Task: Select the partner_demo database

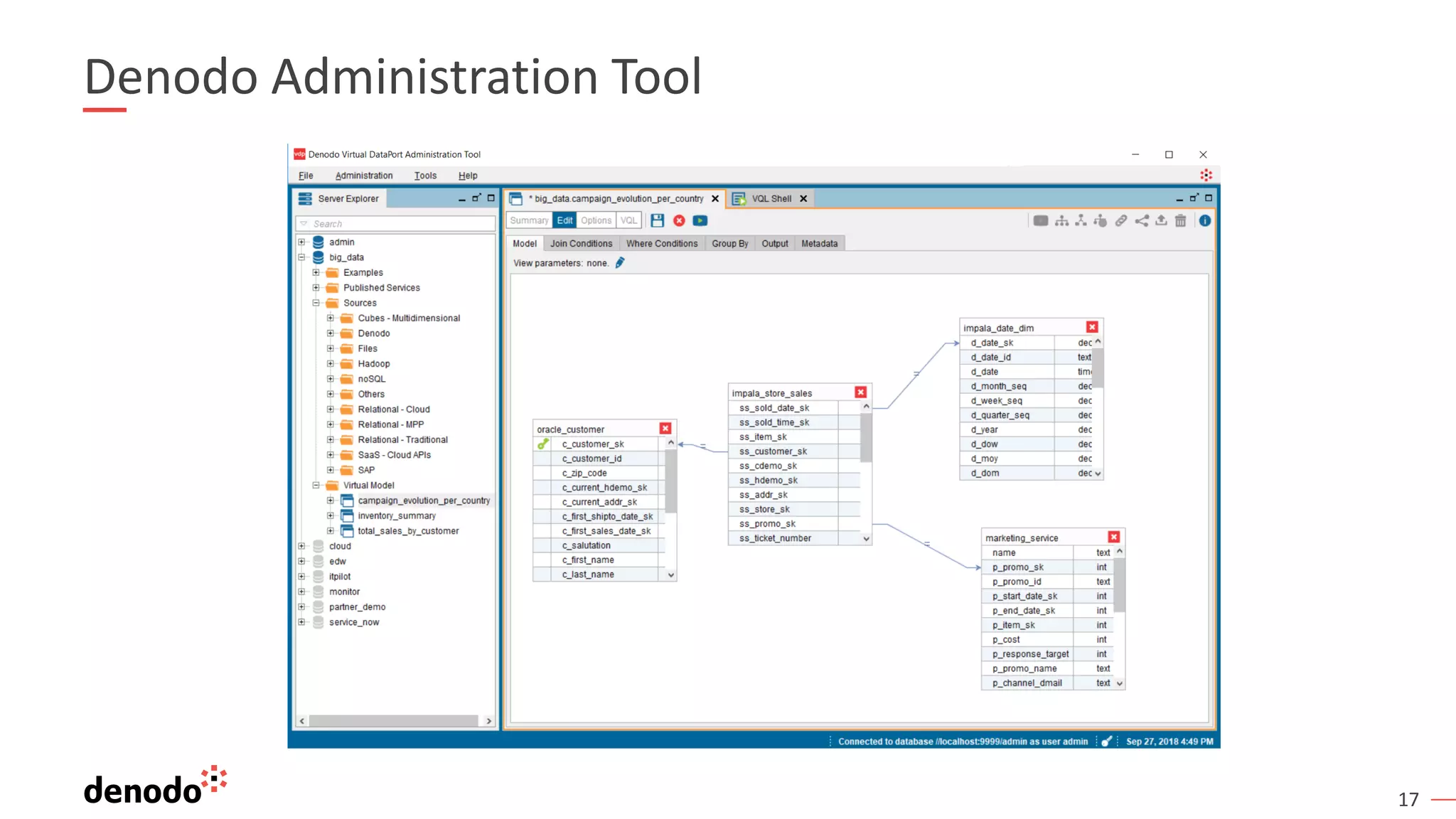Action: [357, 607]
